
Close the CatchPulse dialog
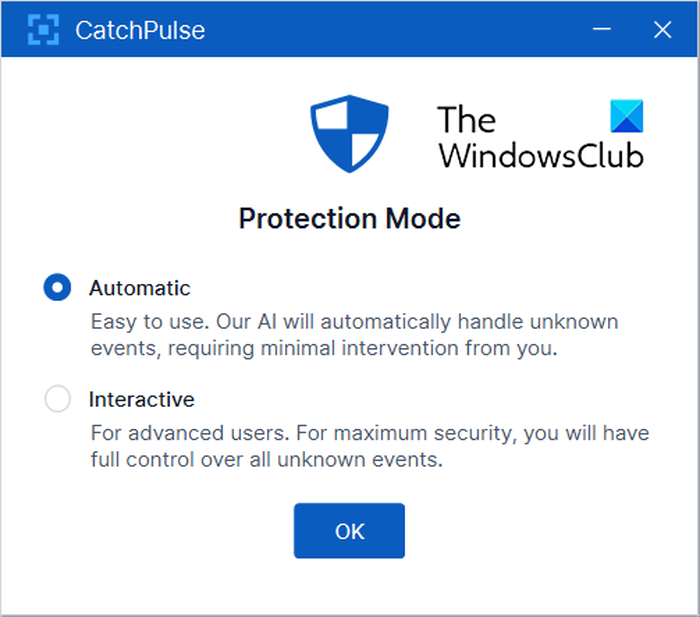click(662, 30)
